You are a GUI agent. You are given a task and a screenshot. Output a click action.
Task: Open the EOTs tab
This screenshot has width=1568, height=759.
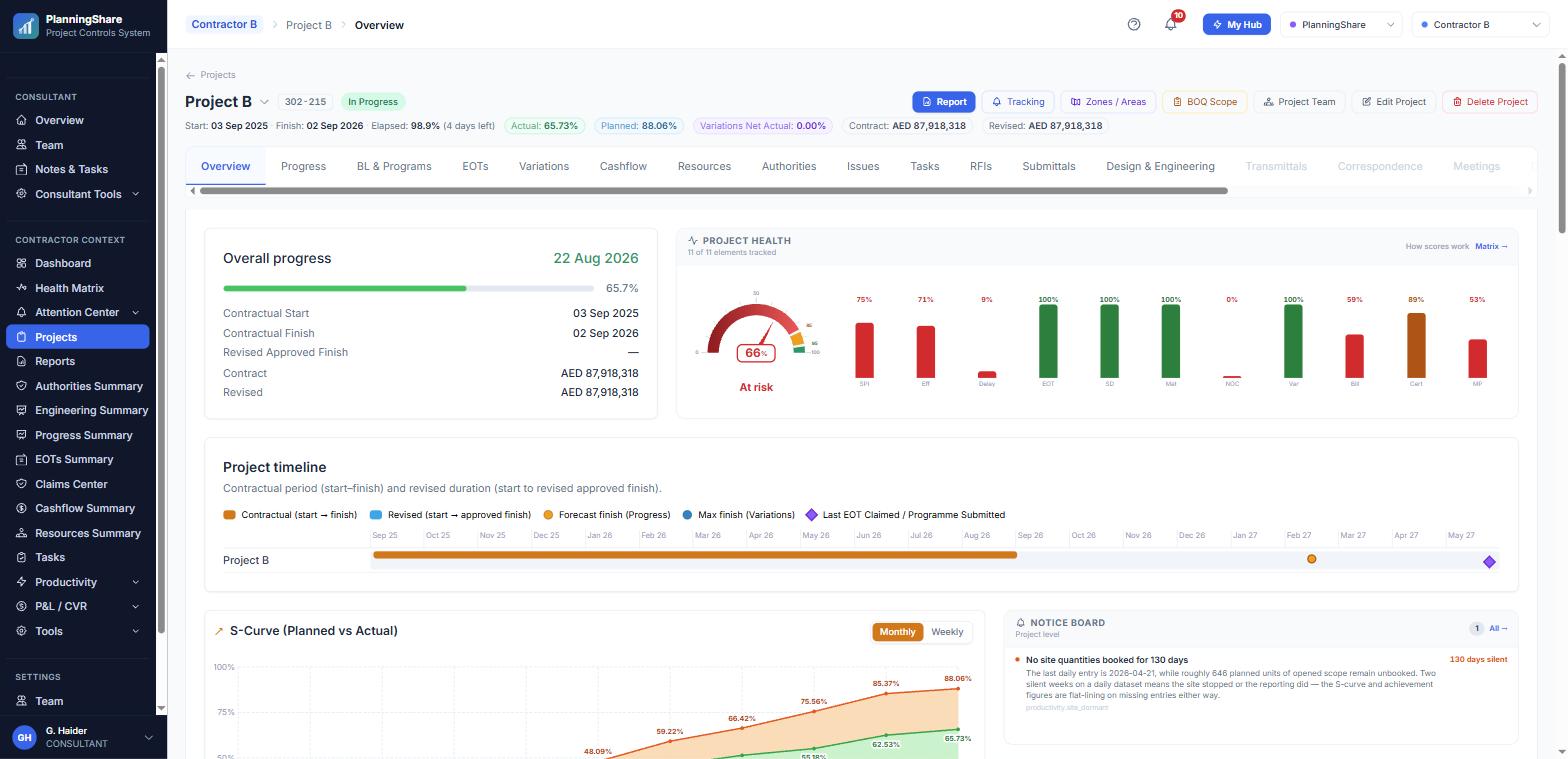coord(475,166)
